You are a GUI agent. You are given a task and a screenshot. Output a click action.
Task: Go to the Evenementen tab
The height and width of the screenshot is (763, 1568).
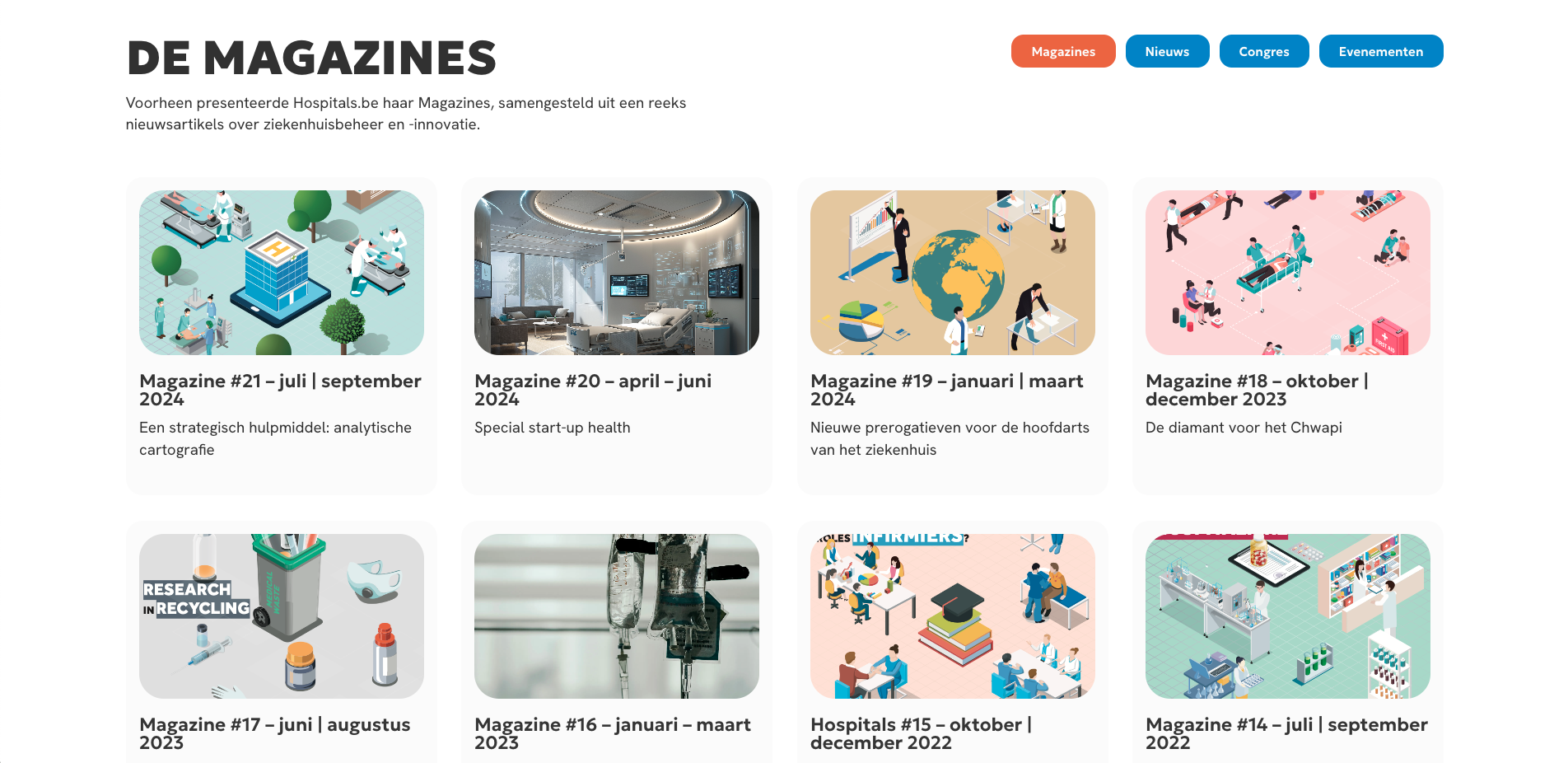coord(1380,51)
